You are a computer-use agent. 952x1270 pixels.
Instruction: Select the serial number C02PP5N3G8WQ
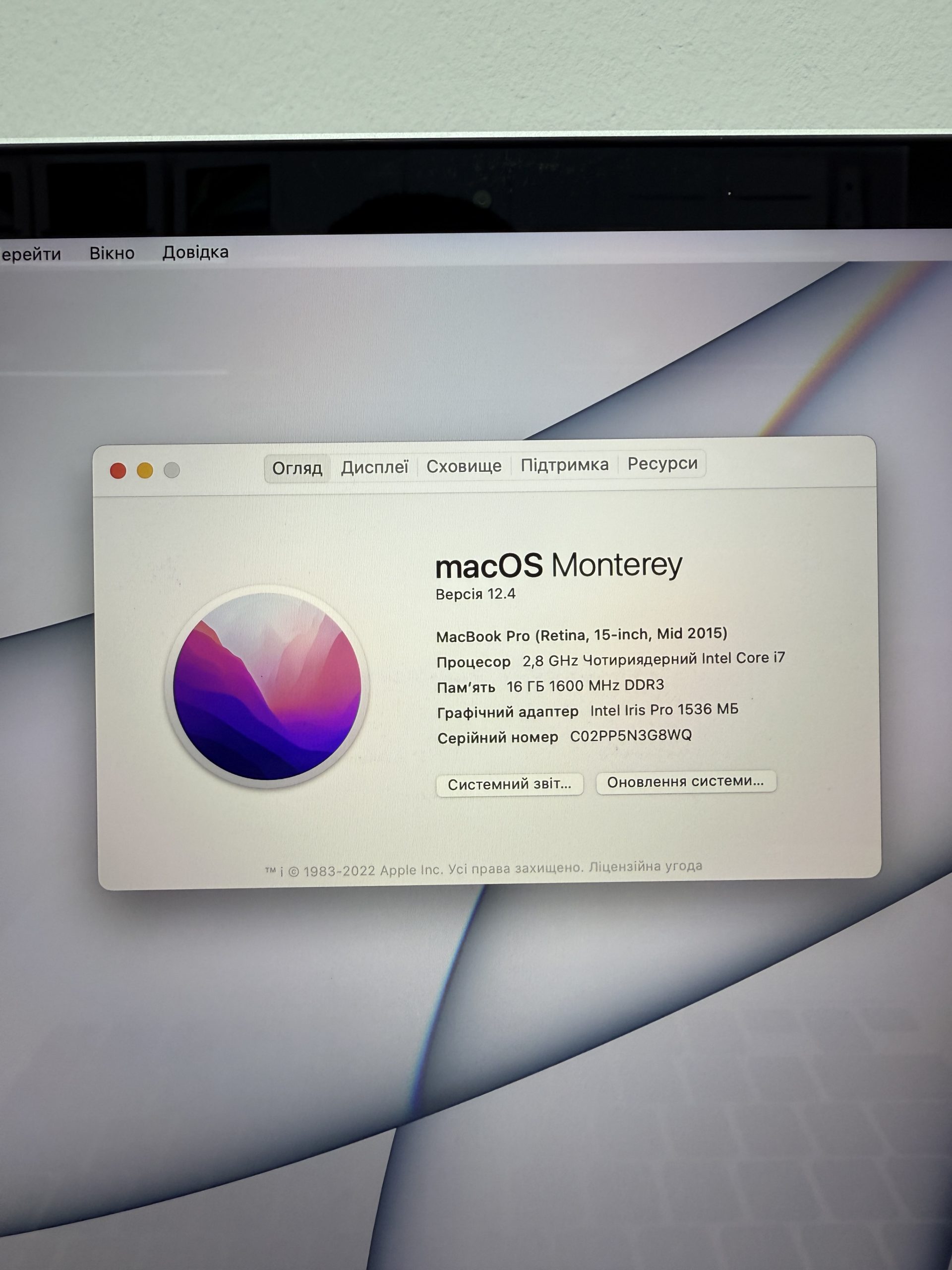coord(631,736)
